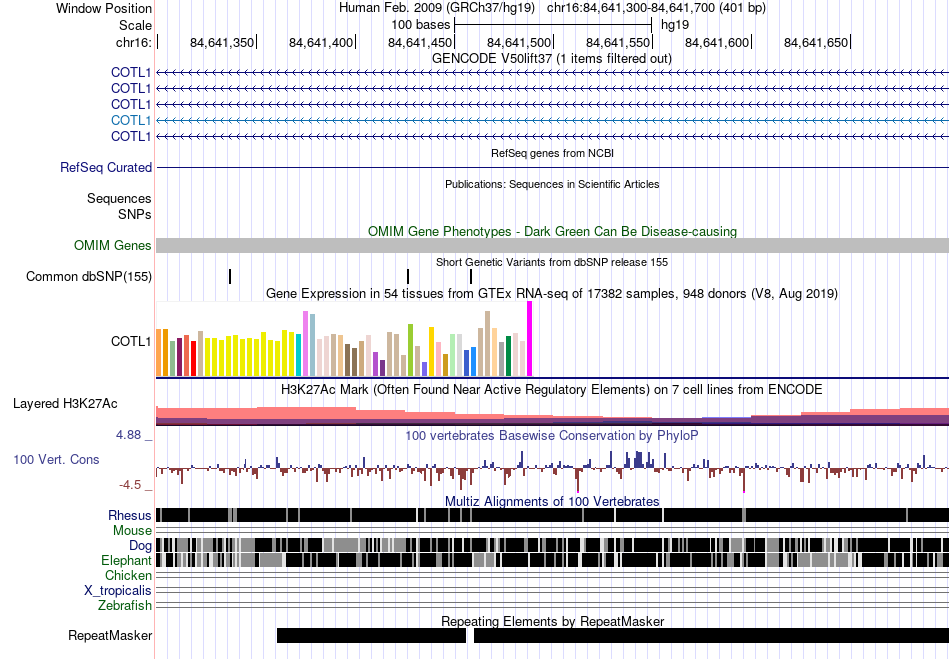Click 'Short Genetic Variants from dbSNP' title
Image resolution: width=950 pixels, height=659 pixels.
coord(552,262)
